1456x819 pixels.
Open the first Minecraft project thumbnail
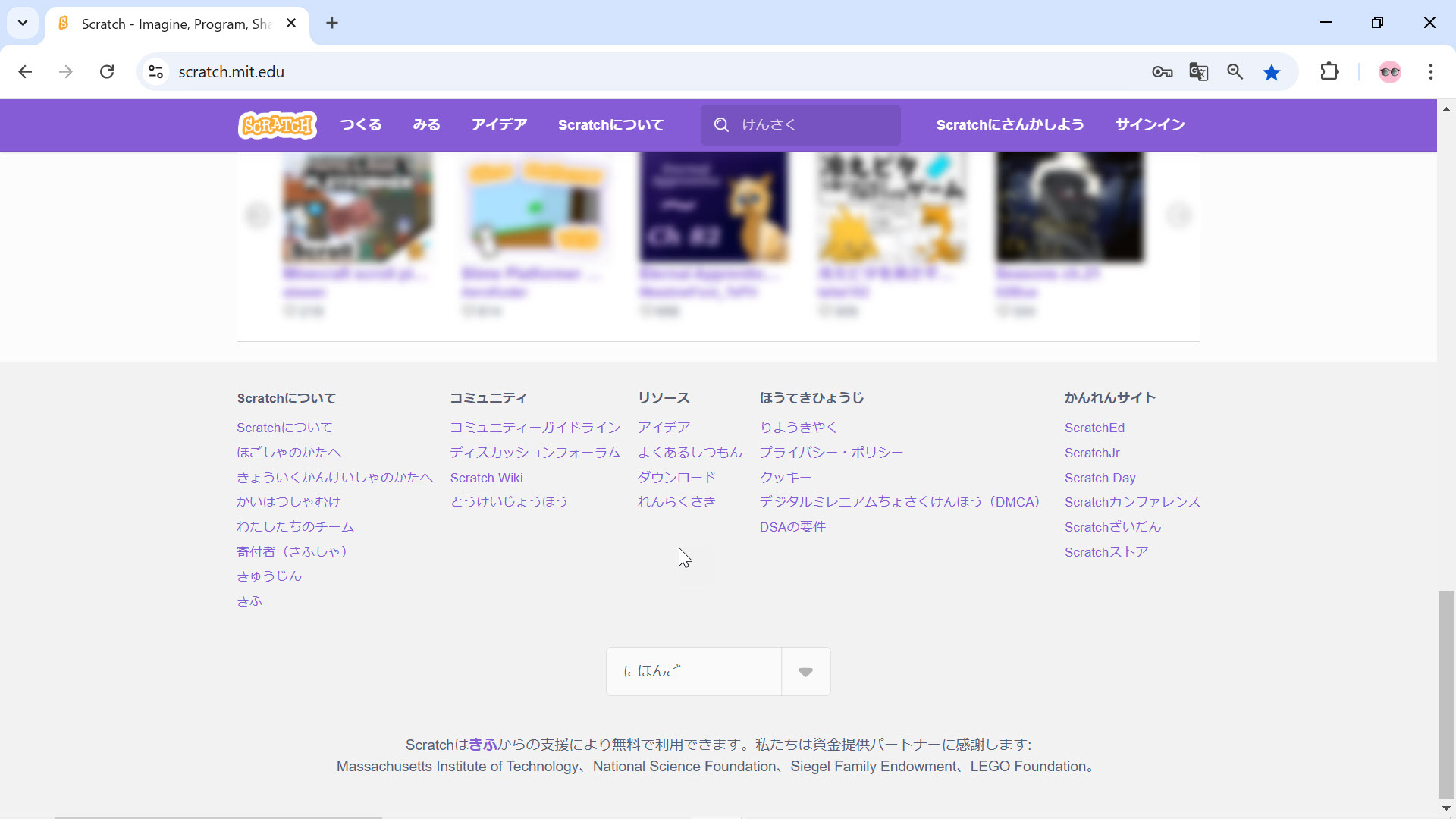coord(357,207)
